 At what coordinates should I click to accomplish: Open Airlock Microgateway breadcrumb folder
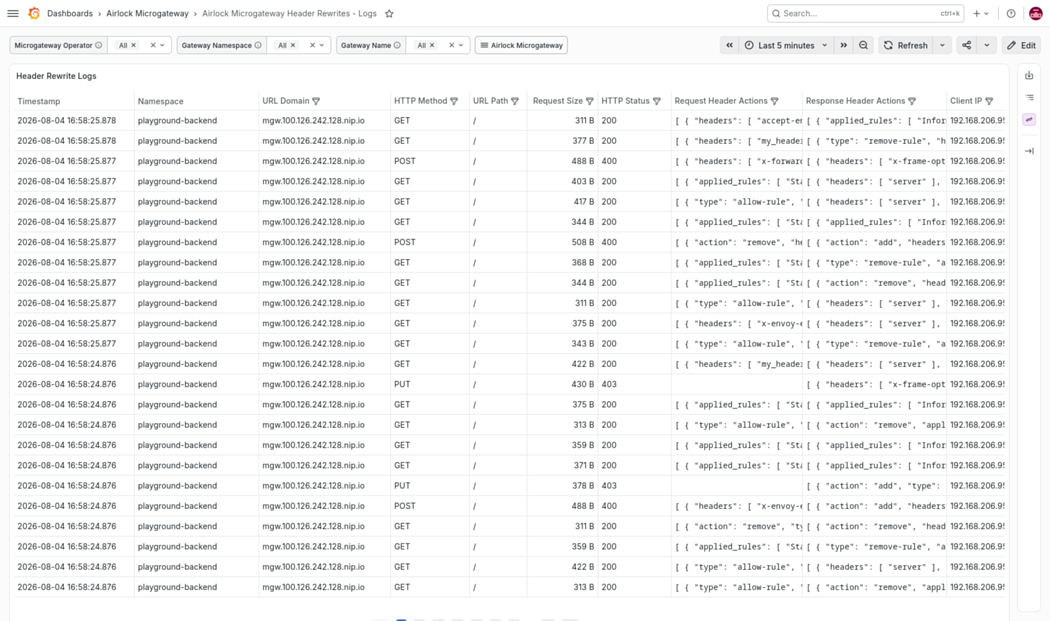pyautogui.click(x=147, y=13)
